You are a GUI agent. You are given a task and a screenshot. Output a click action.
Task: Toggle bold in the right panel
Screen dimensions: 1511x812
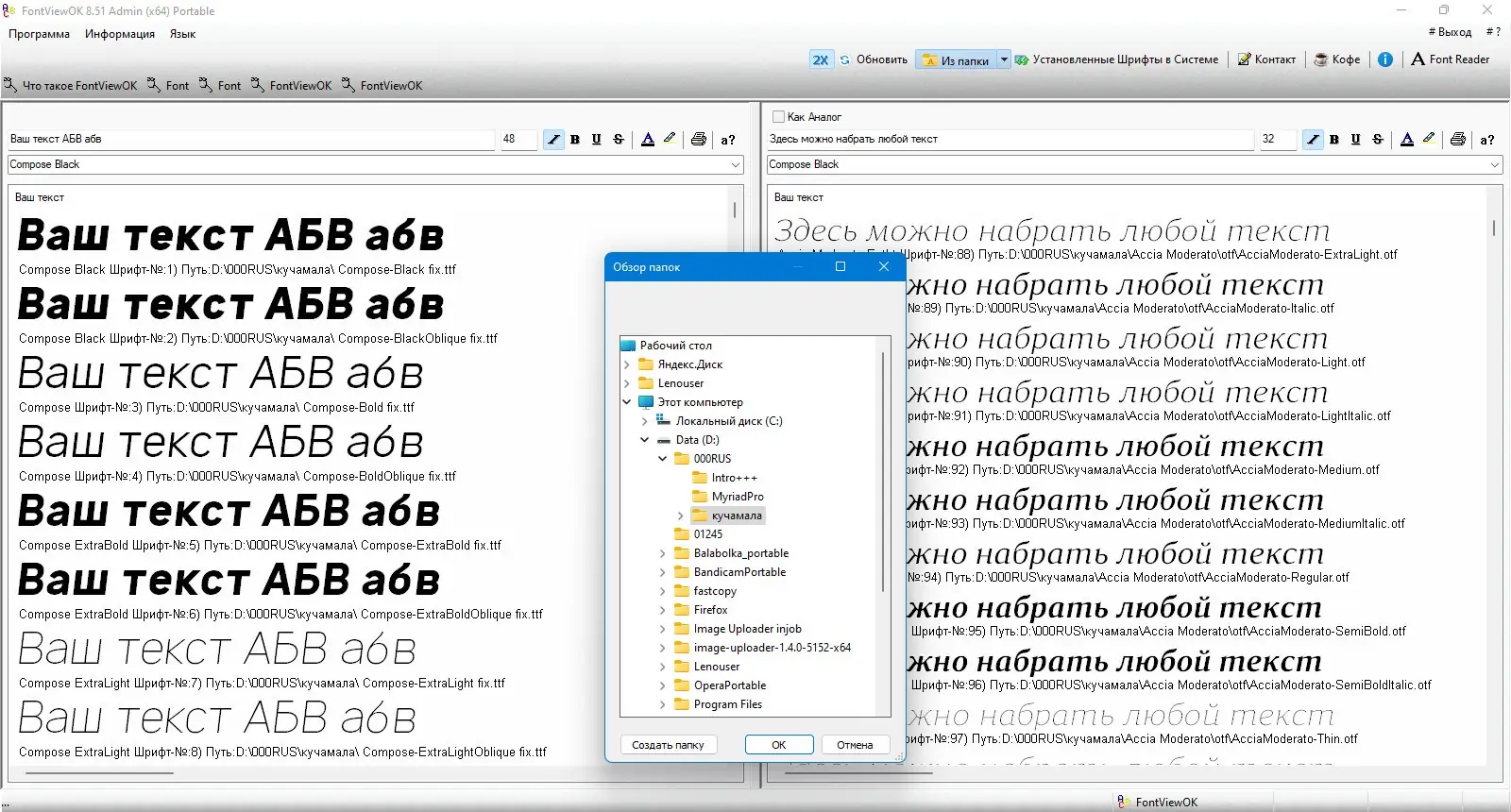pos(1334,140)
